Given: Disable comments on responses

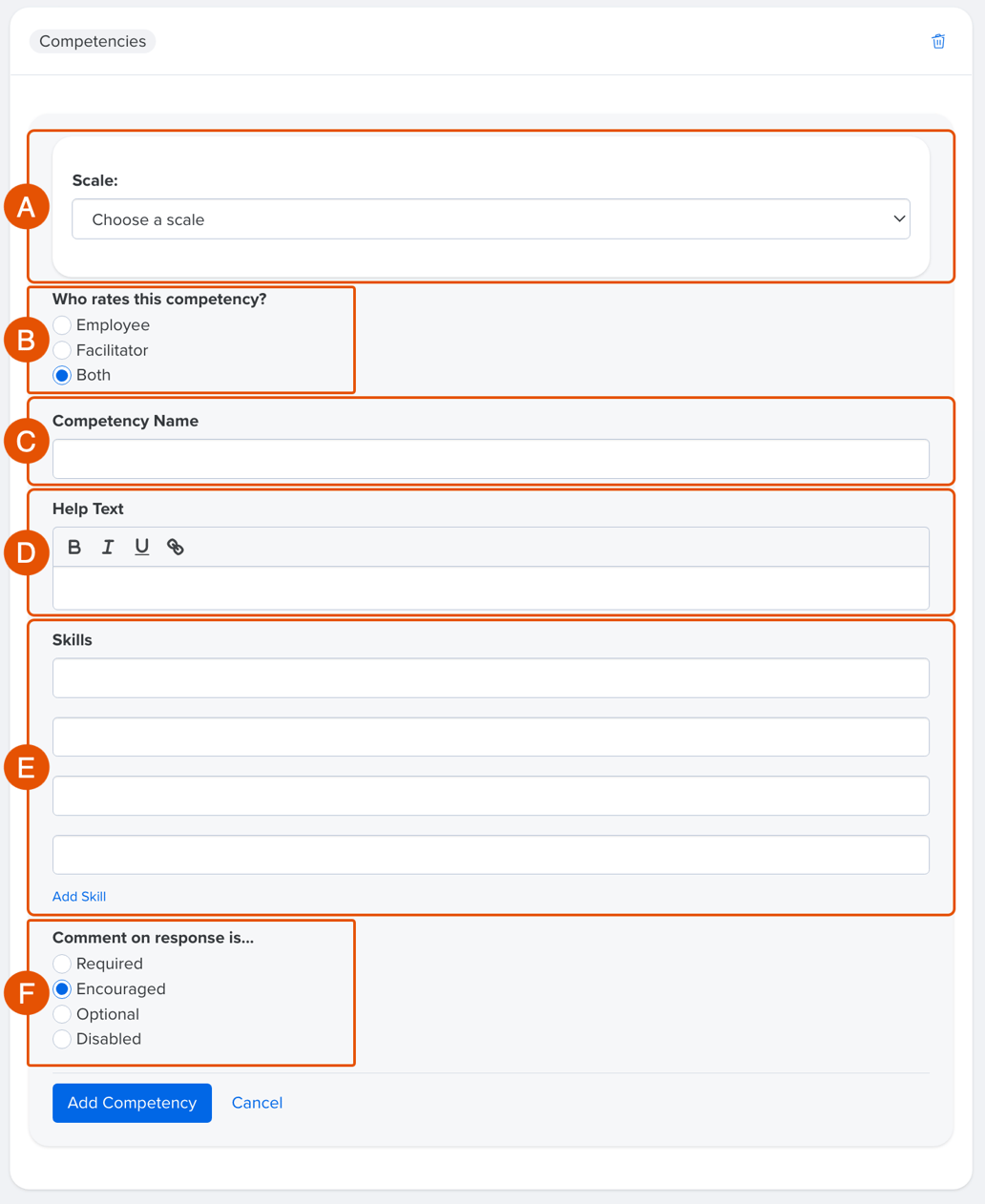Looking at the screenshot, I should click(x=62, y=1039).
